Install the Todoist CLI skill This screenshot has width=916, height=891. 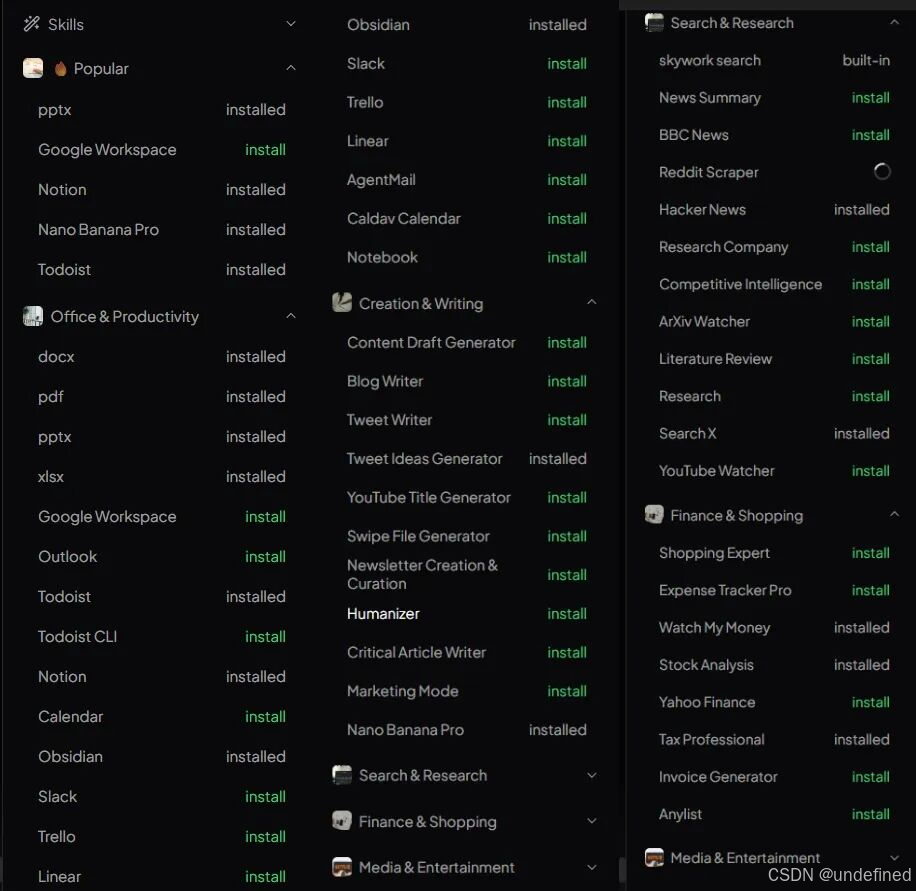(265, 636)
